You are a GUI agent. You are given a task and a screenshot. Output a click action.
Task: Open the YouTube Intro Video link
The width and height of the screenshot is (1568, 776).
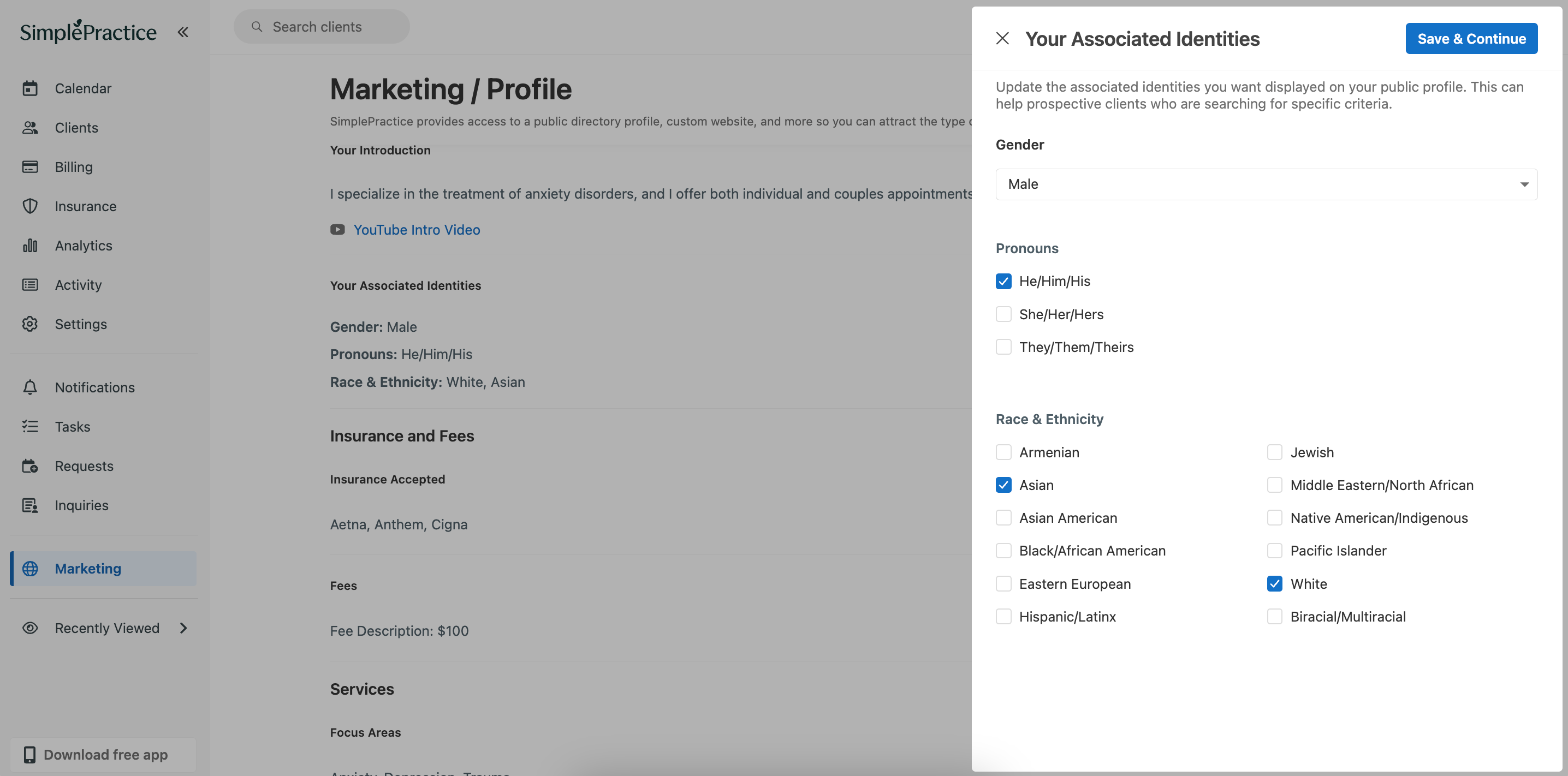[x=417, y=229]
